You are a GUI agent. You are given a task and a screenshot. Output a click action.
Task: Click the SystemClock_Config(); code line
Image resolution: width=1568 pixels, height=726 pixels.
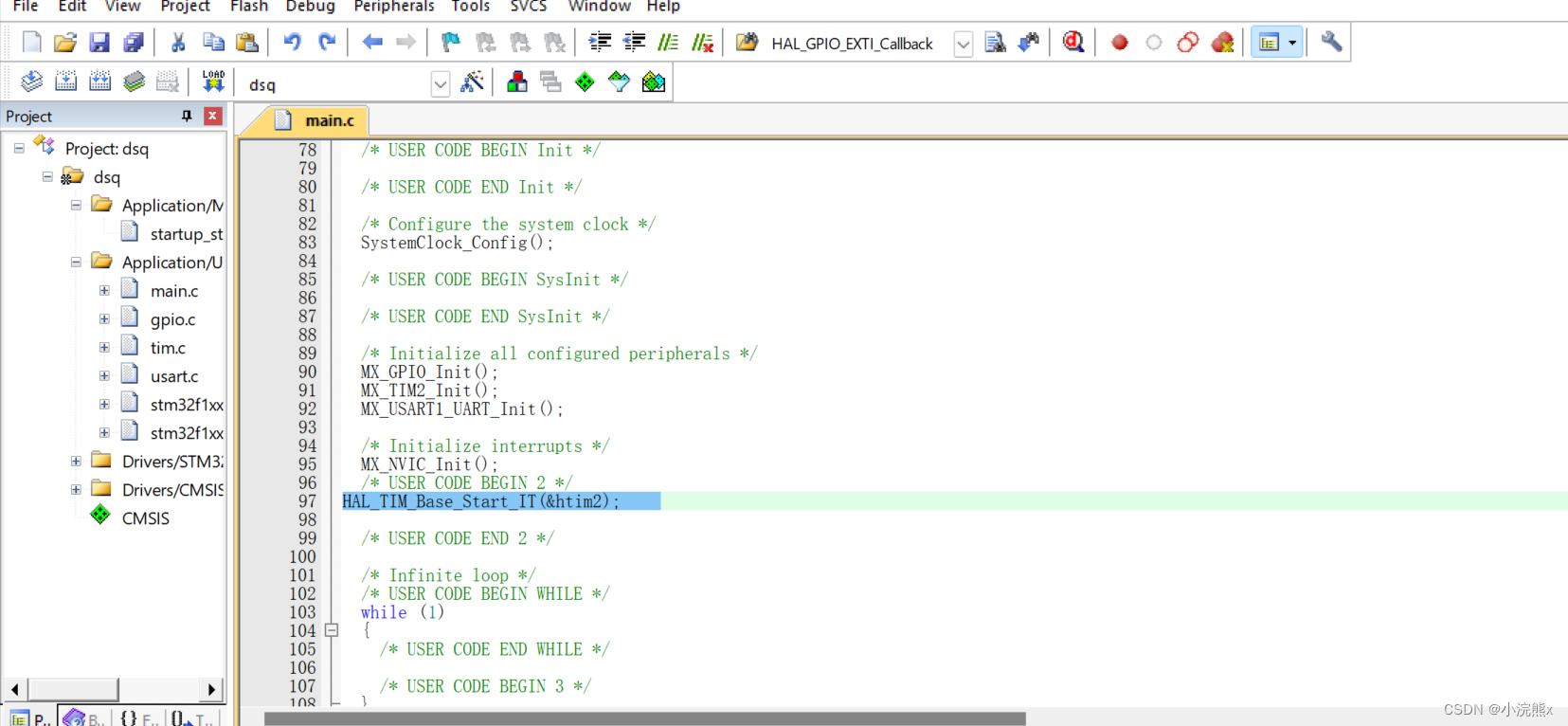pos(457,243)
